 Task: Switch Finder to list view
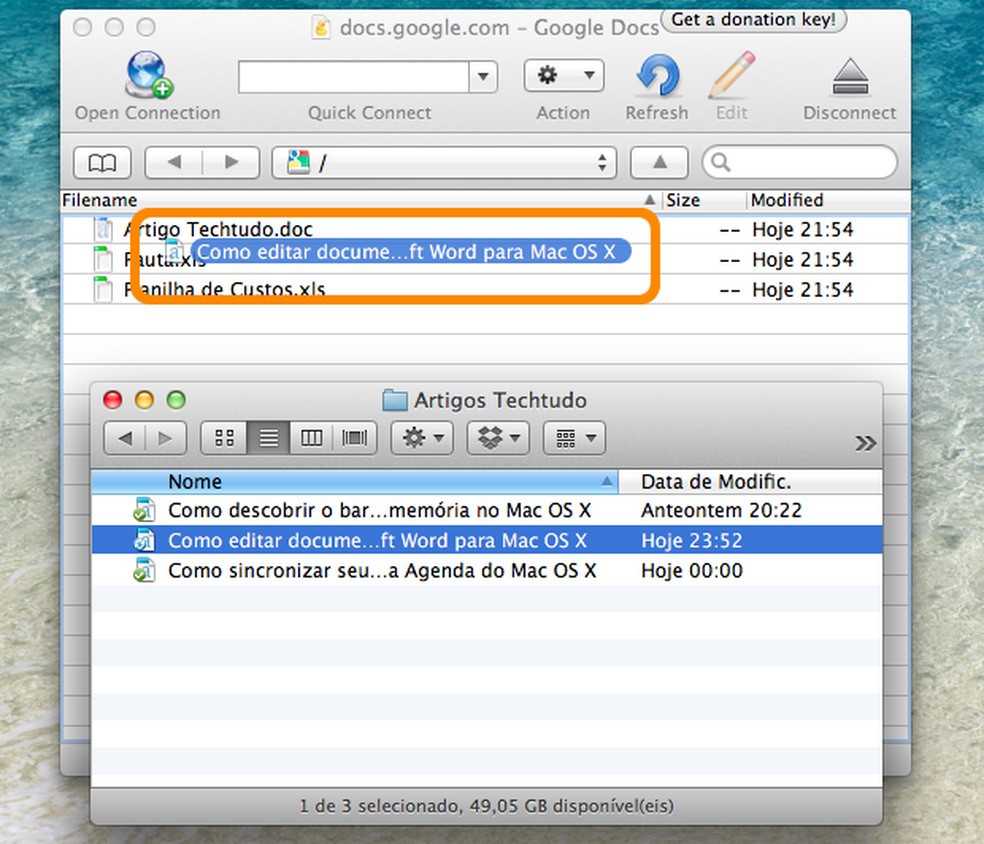[269, 438]
